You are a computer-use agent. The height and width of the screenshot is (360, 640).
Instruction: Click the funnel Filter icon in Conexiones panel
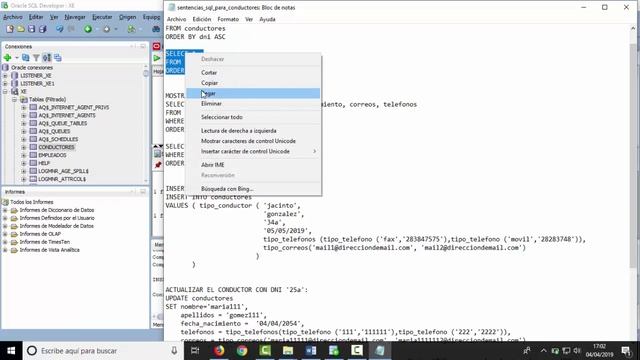36,58
